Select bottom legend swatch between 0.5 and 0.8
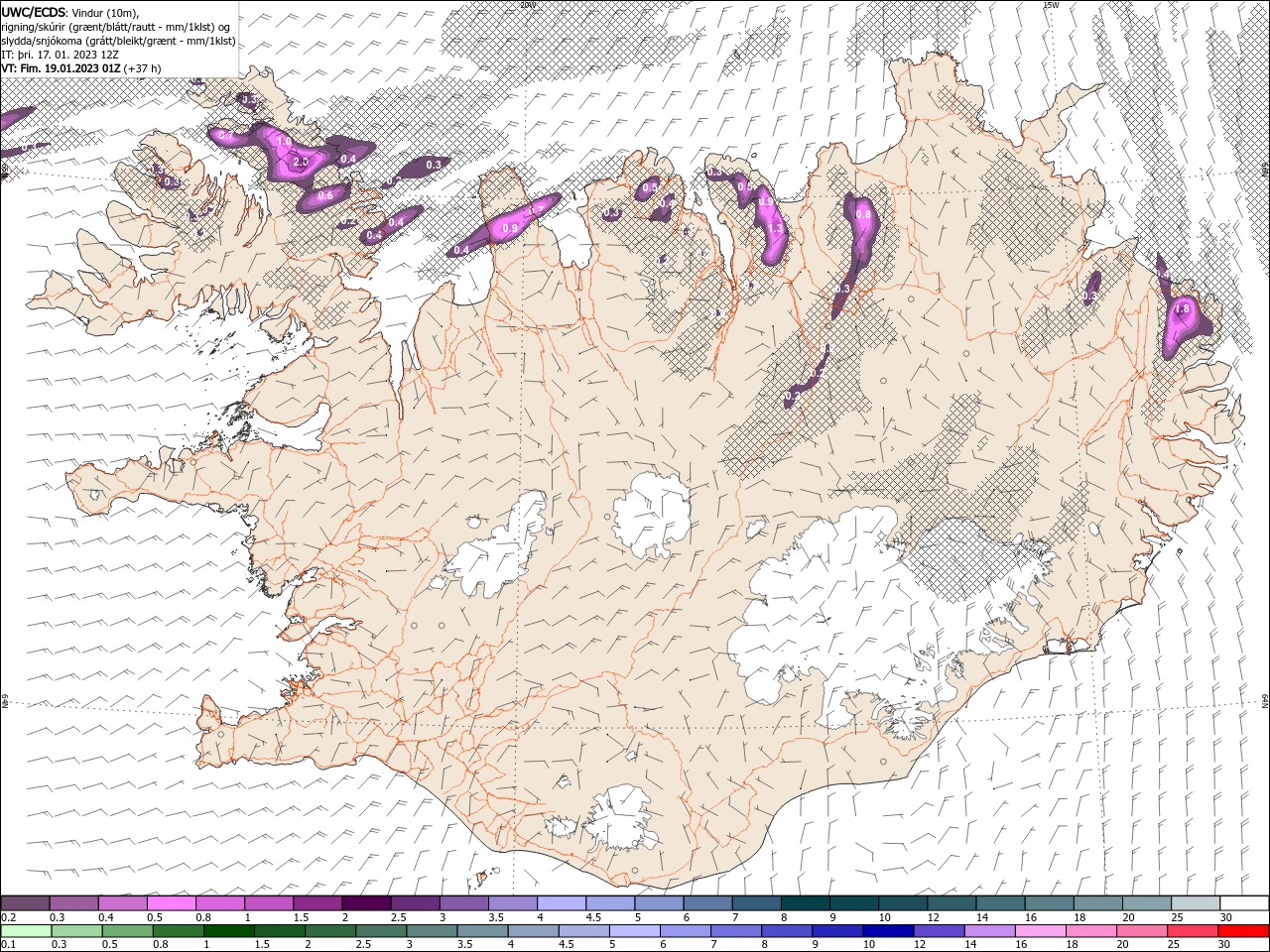The image size is (1270, 952). point(127,931)
